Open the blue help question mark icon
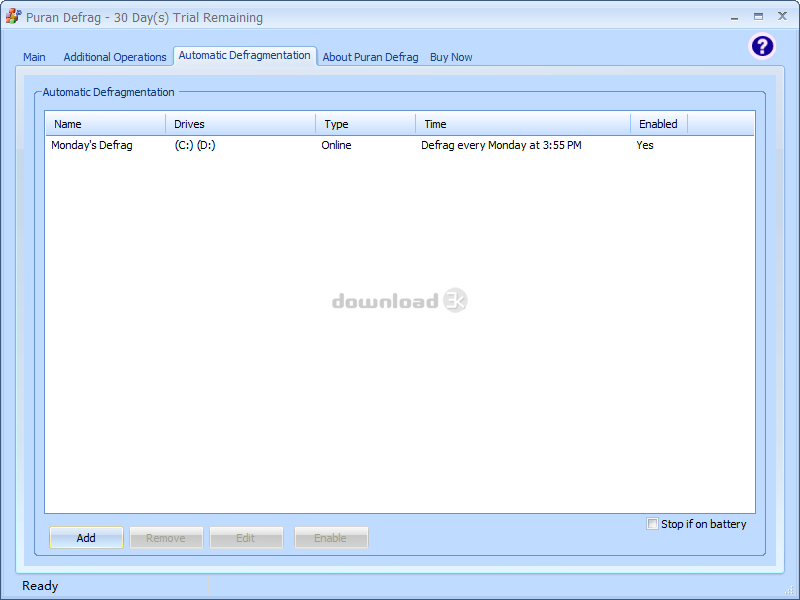This screenshot has height=600, width=800. click(x=762, y=46)
